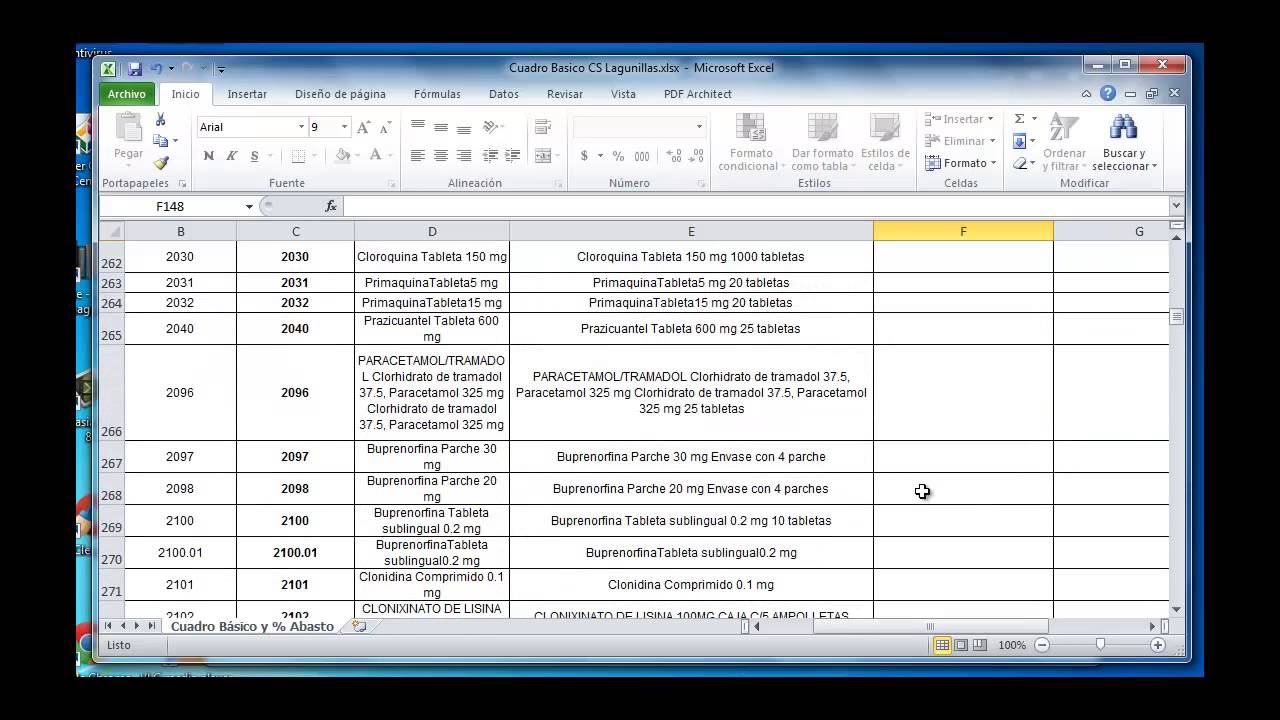Decrease font size with small A icon

coord(385,127)
